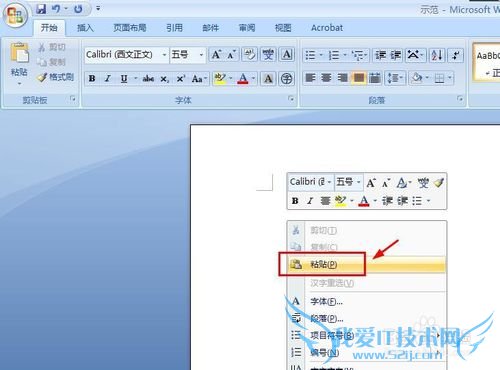Undo last action in quick access toolbar
This screenshot has width=500, height=370.
tap(56, 9)
